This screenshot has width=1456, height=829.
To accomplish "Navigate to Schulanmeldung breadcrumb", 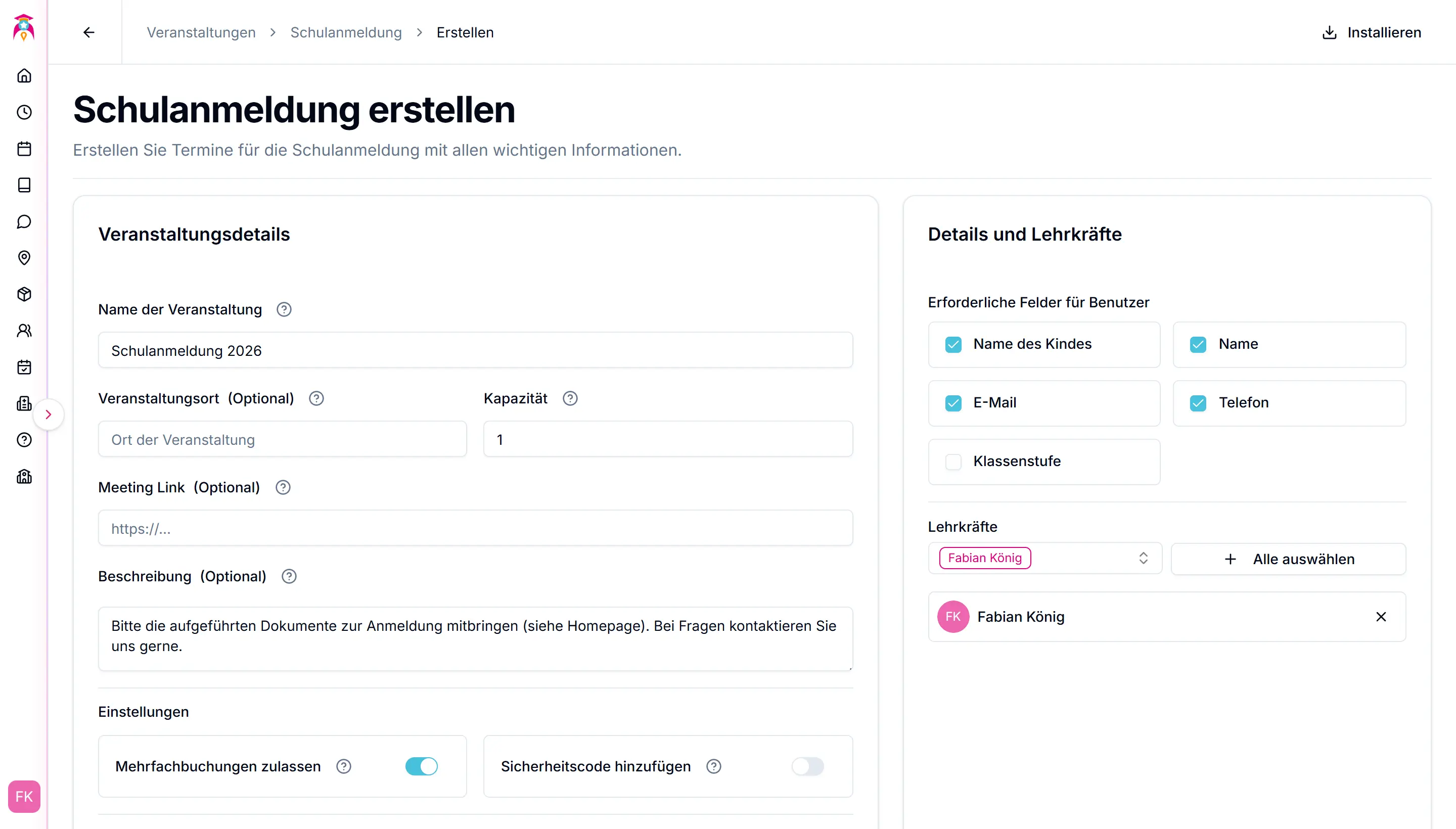I will [x=346, y=32].
